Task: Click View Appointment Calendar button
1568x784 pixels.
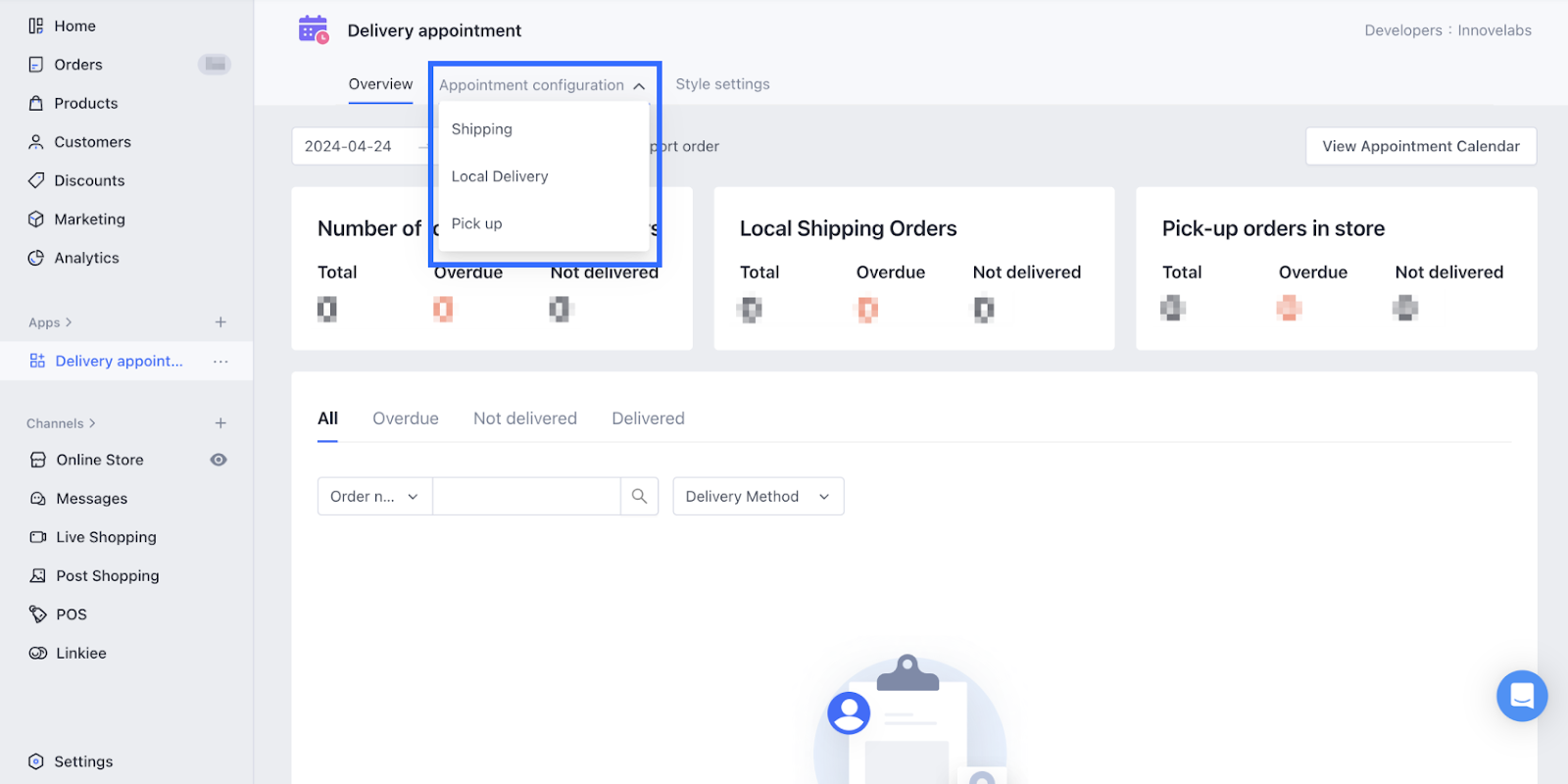Action: pos(1420,146)
